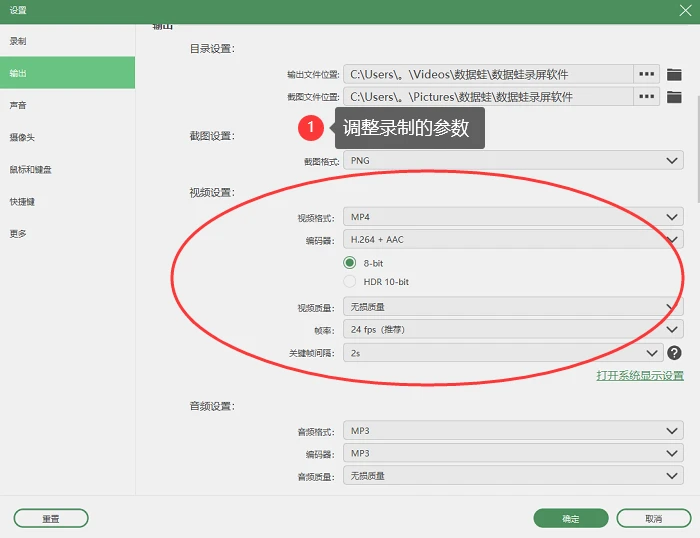This screenshot has height=538, width=700.
Task: Expand the 24 fps frame rate dropdown
Action: click(513, 329)
